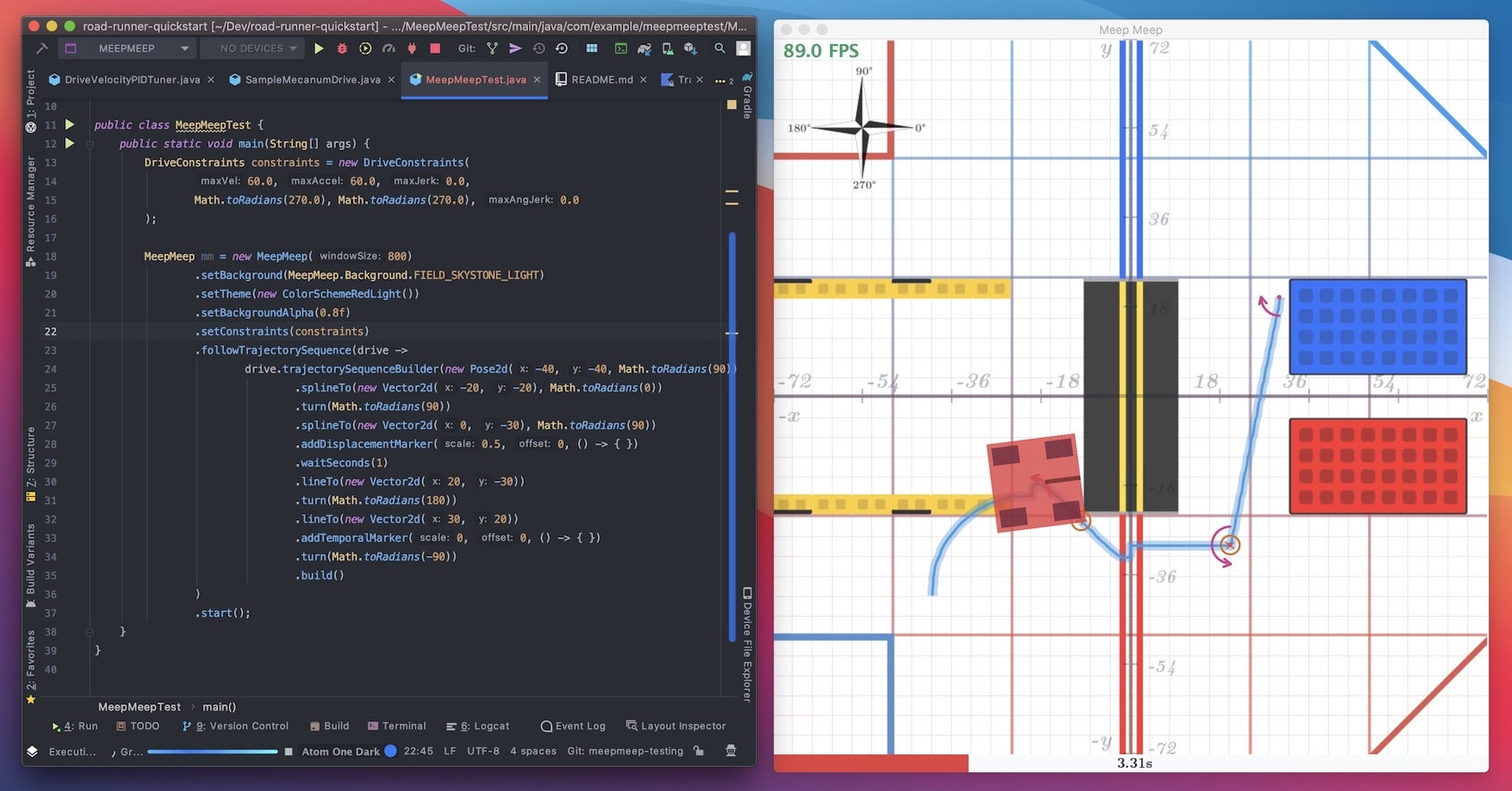
Task: Toggle the Resource Manager side panel
Action: 30,211
